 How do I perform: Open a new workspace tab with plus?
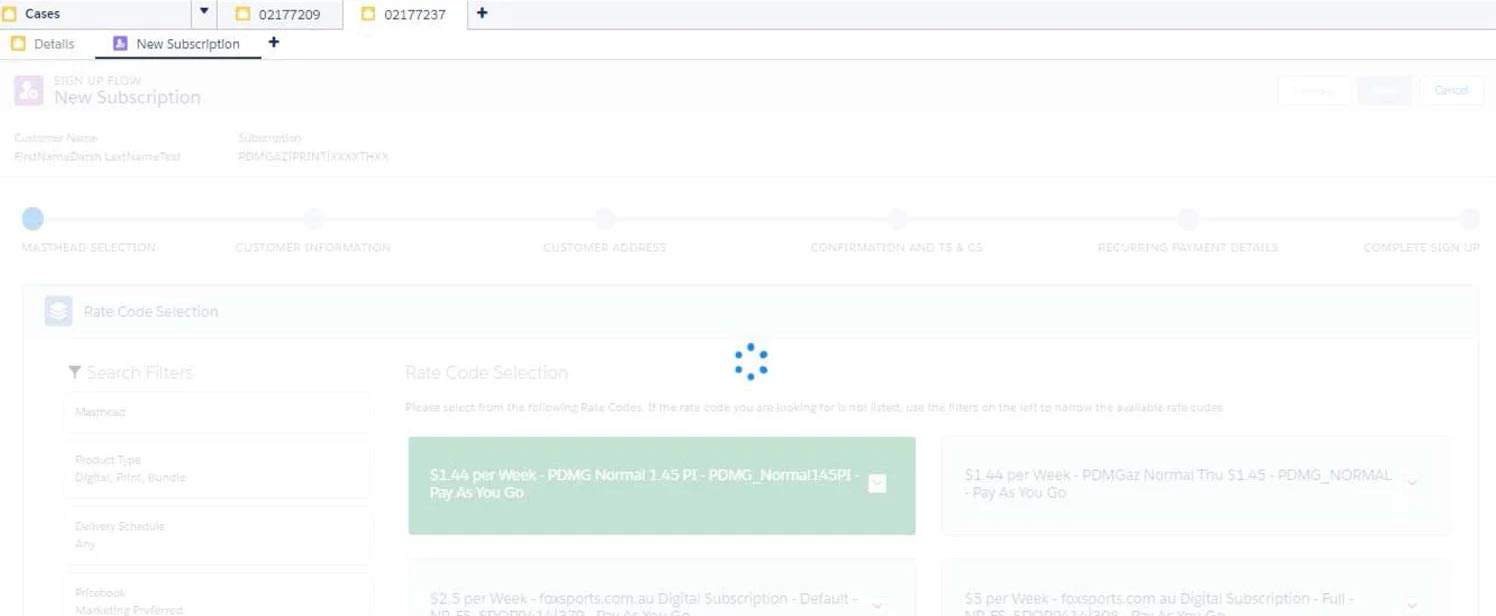pyautogui.click(x=482, y=13)
